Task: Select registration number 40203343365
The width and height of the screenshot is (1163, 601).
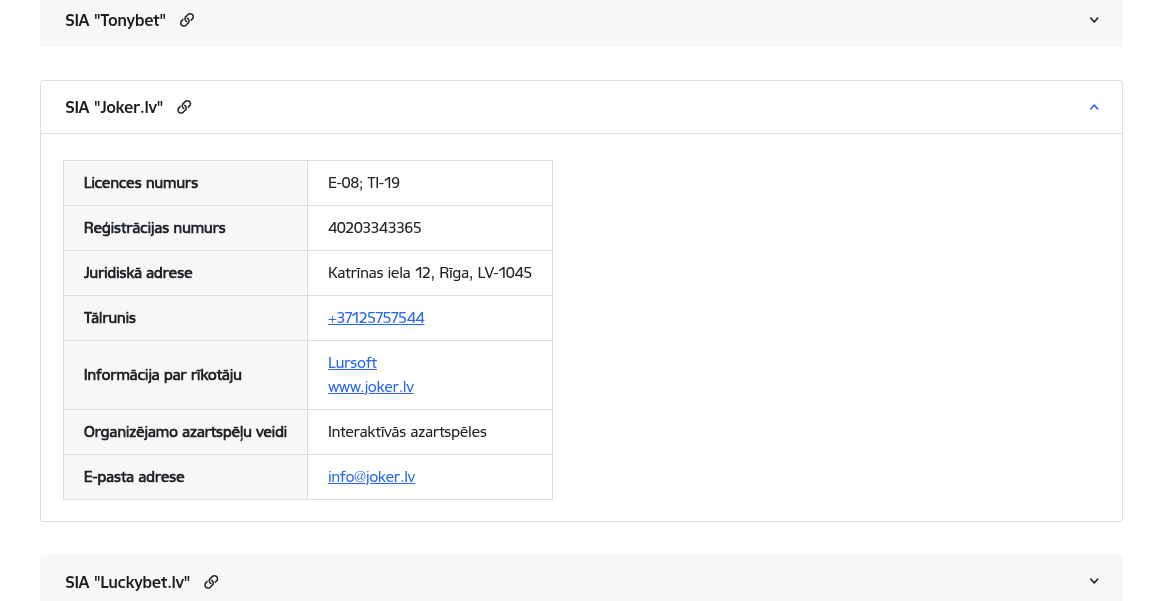Action: tap(375, 228)
